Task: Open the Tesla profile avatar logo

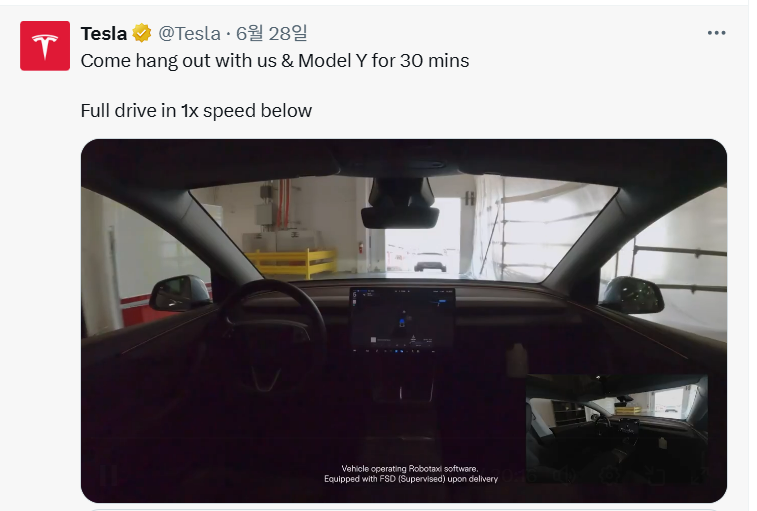Action: [45, 46]
